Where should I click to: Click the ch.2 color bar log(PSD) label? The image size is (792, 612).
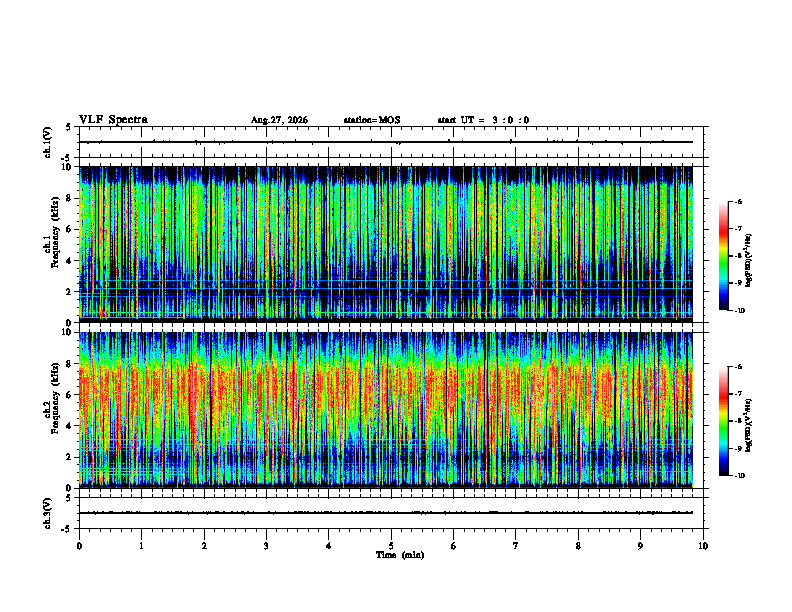pyautogui.click(x=749, y=424)
